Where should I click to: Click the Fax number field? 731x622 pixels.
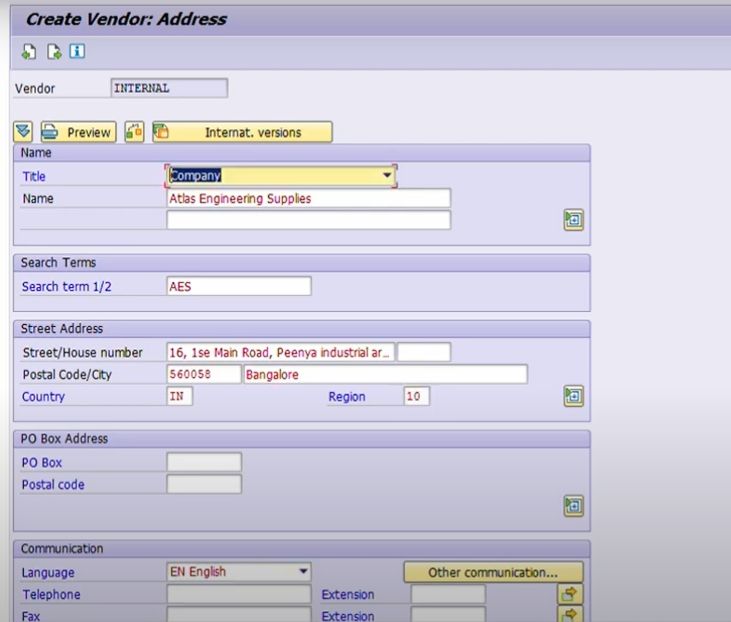point(239,615)
